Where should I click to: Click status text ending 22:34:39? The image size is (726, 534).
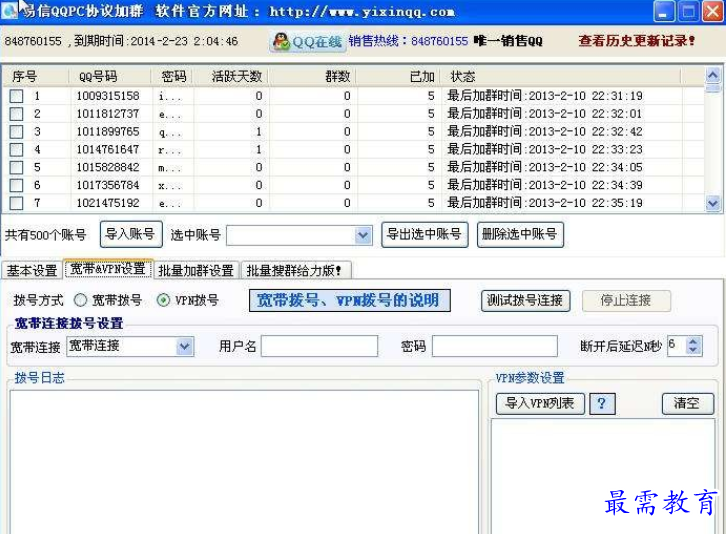544,185
